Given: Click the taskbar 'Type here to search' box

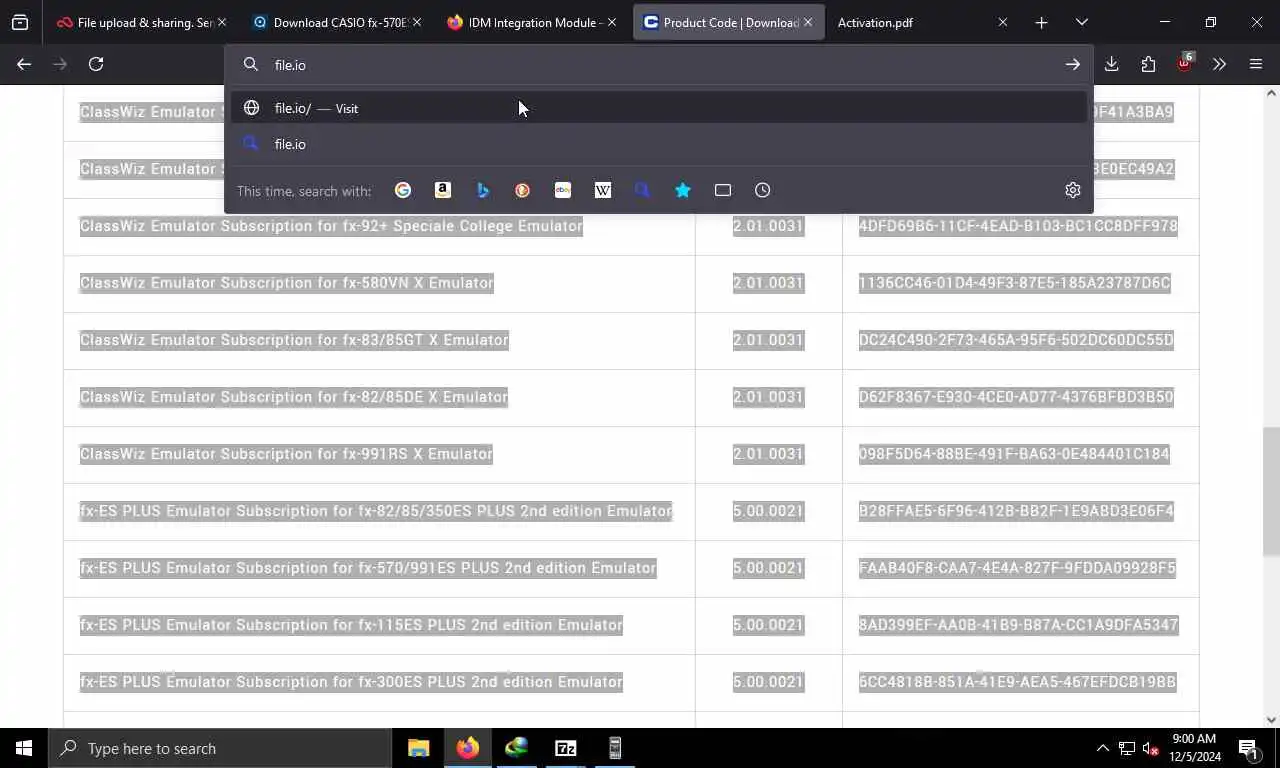Looking at the screenshot, I should click(x=220, y=748).
